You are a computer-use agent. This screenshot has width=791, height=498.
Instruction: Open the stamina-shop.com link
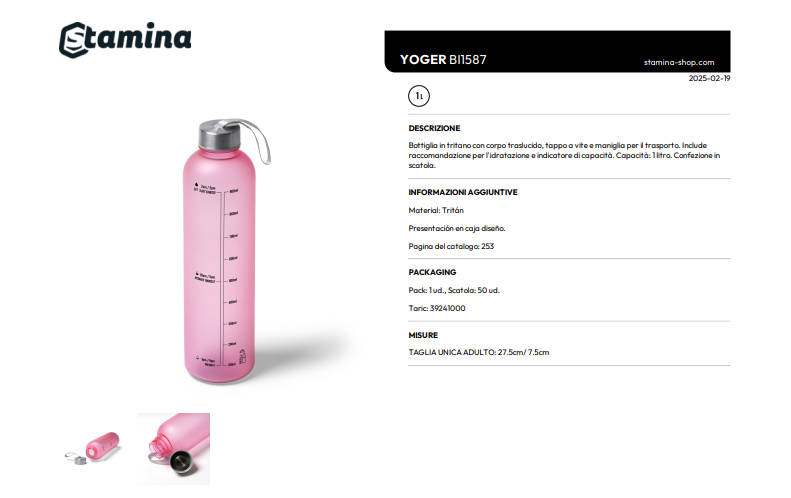(x=679, y=63)
